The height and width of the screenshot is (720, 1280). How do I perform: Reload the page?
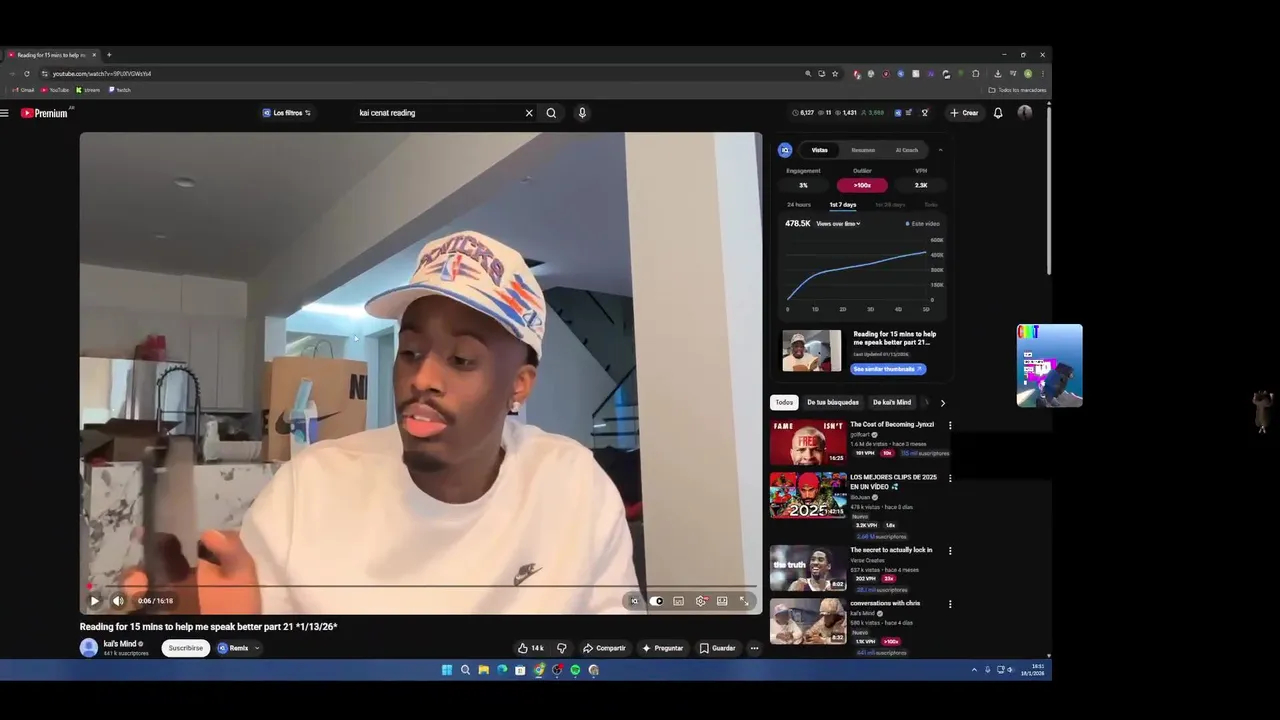(27, 73)
